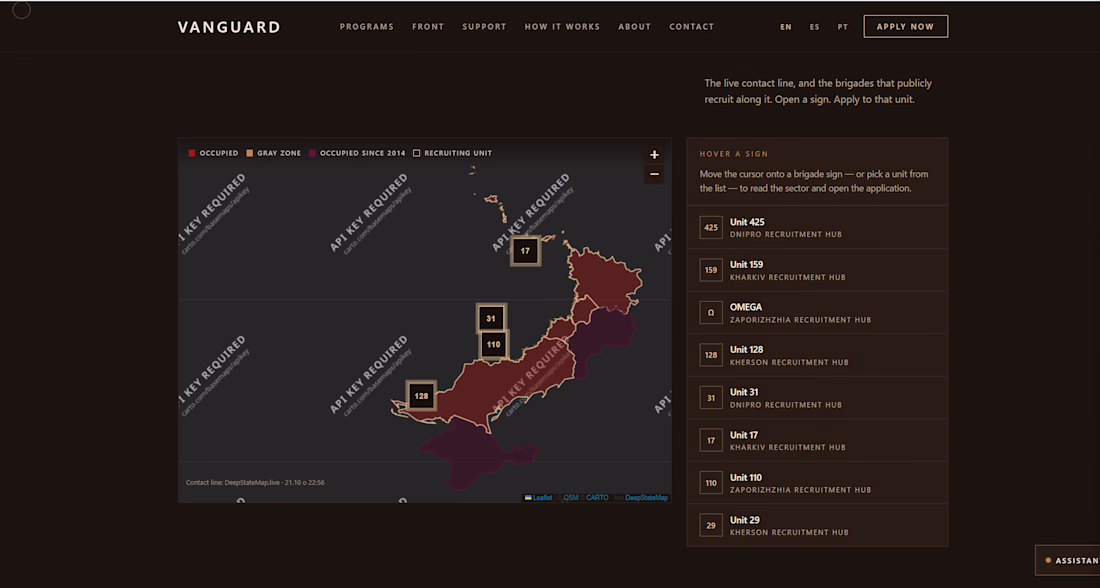Open brigade sign 31 on the map
Screen dimensions: 1100x588
pyautogui.click(x=491, y=319)
